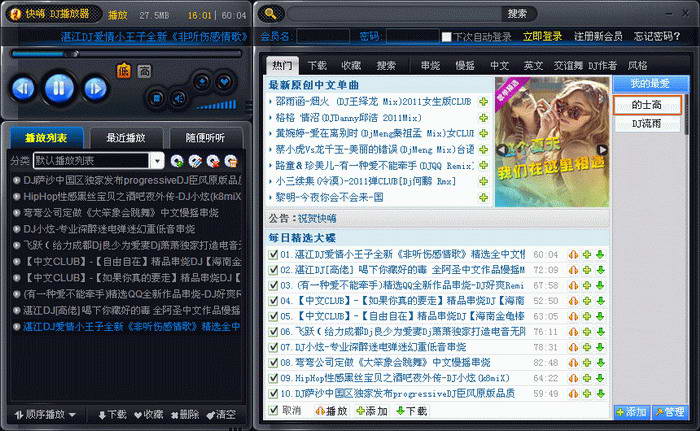700x431 pixels.
Task: Pause playback with the large center button
Action: tap(59, 88)
